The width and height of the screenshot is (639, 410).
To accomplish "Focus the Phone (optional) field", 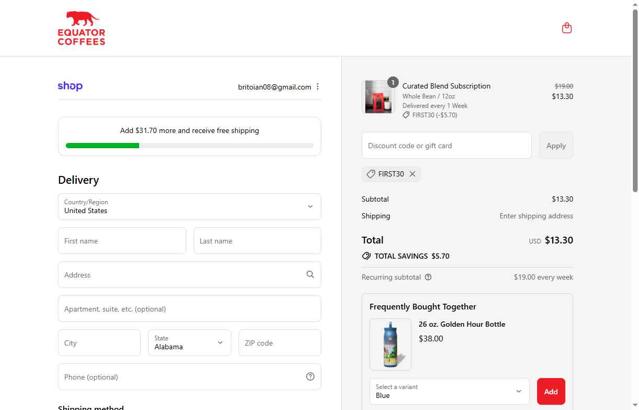I will click(189, 377).
